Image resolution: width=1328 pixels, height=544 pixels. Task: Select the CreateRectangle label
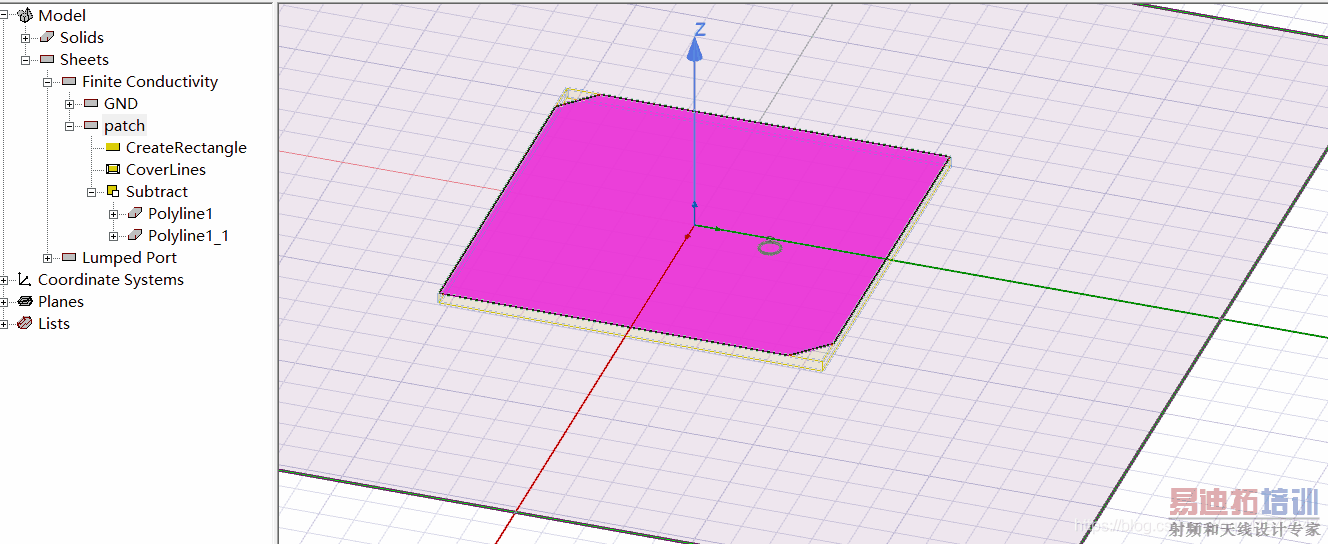click(186, 147)
